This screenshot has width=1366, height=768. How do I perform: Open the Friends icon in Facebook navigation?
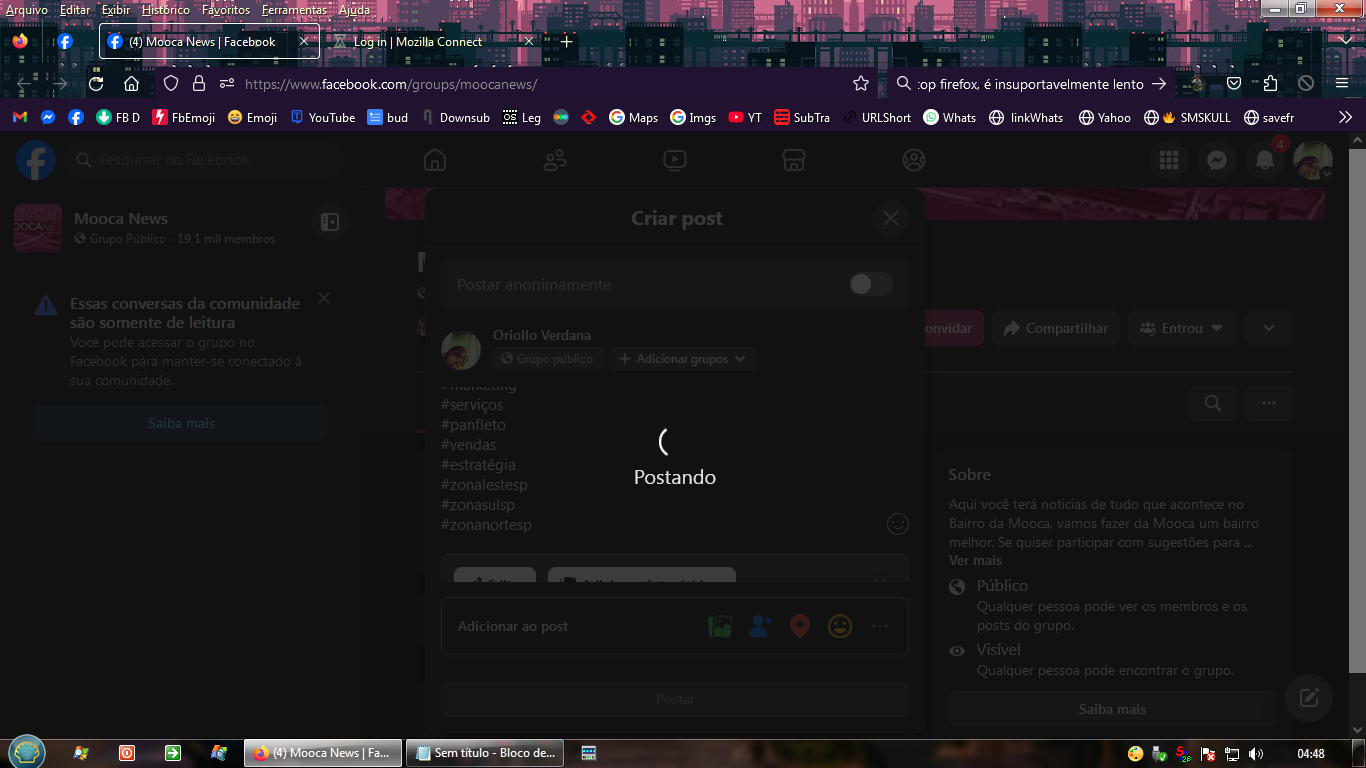click(x=554, y=160)
